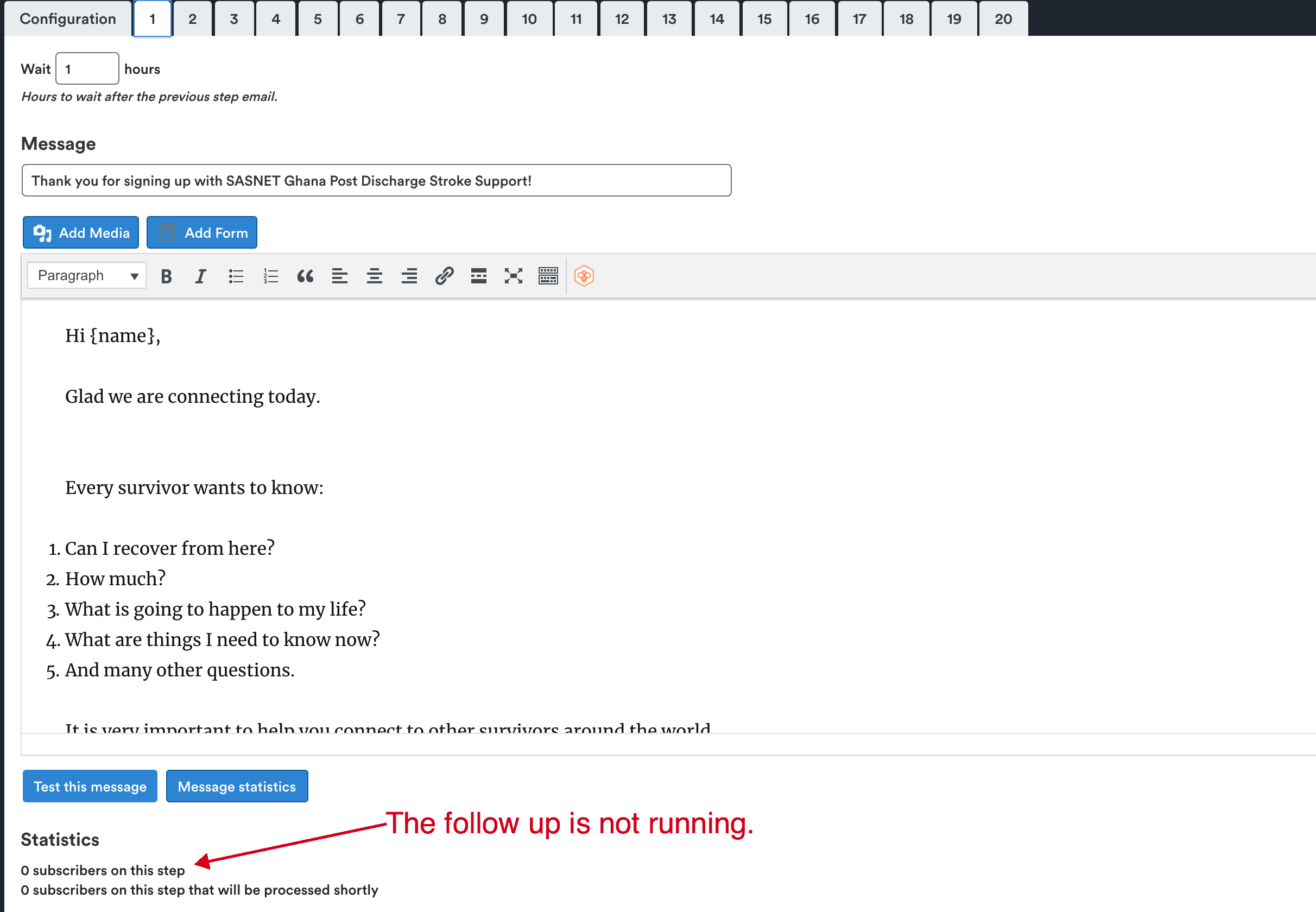Switch to step tab 13
The image size is (1316, 912).
coord(670,19)
